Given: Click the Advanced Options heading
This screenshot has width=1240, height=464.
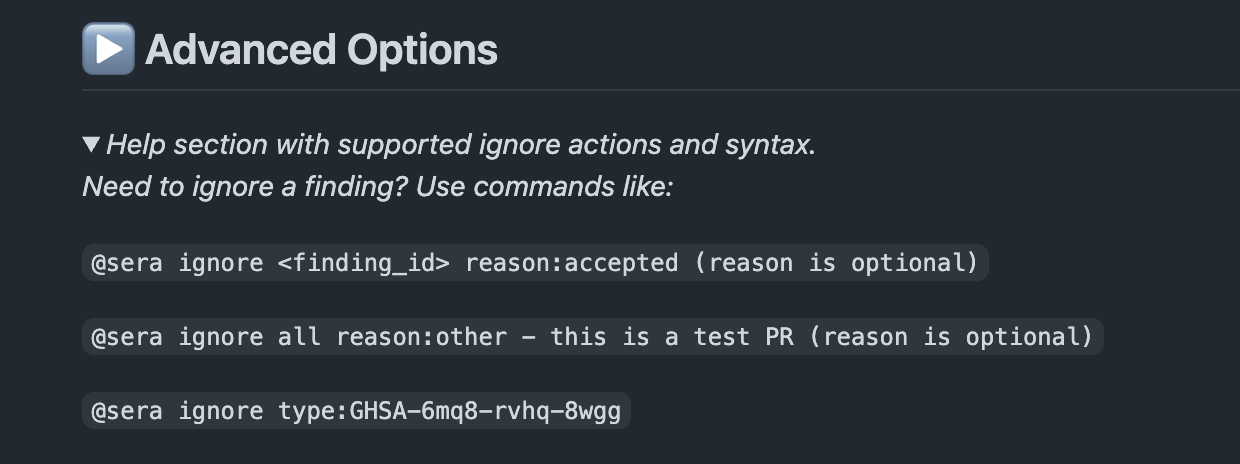Looking at the screenshot, I should point(321,49).
